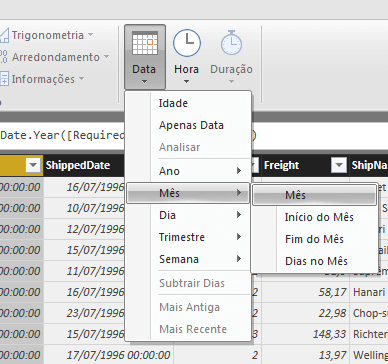Expand the Arredondamento dropdown arrow

tap(106, 57)
